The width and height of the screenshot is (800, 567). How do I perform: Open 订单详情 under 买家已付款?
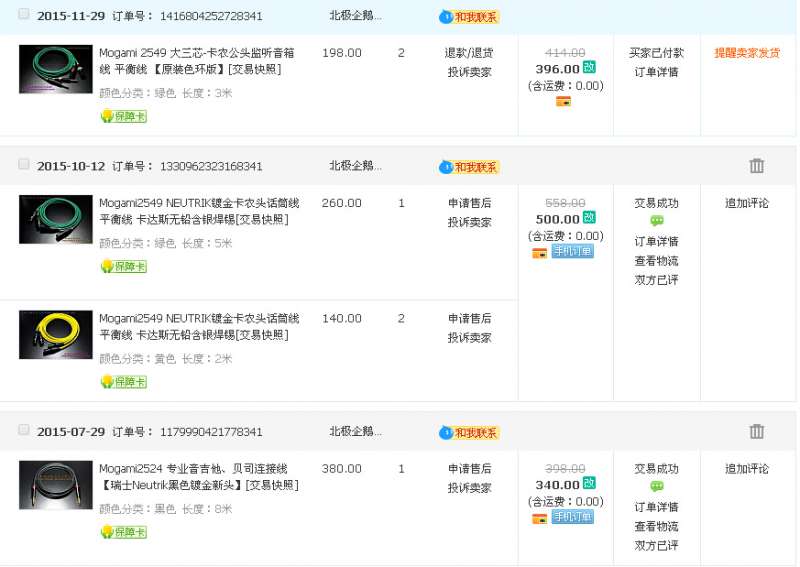coord(656,72)
